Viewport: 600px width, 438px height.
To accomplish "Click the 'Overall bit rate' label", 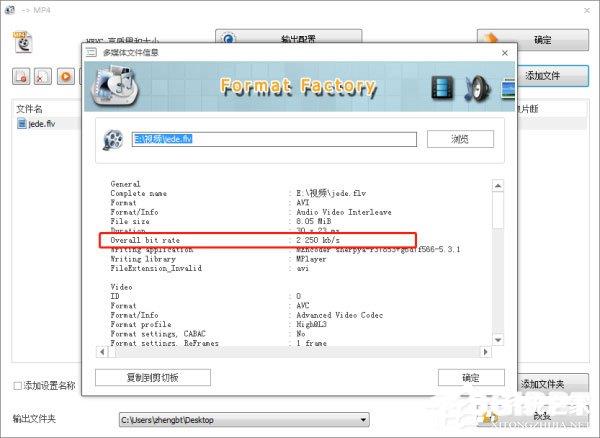I will tap(145, 240).
